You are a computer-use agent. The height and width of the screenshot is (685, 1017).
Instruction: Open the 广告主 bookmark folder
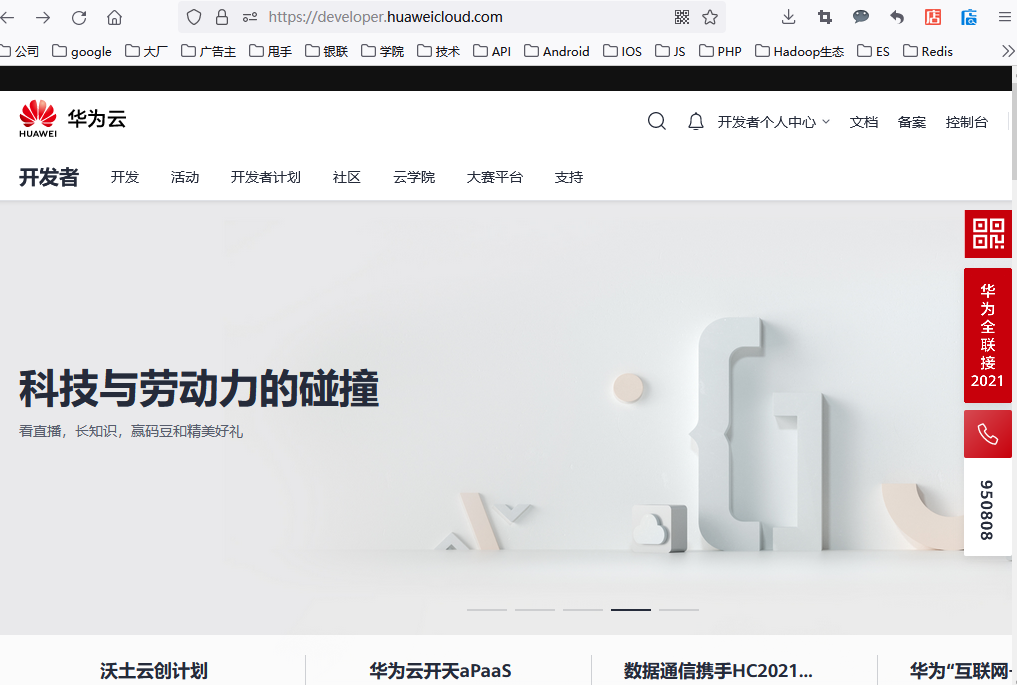tap(208, 51)
